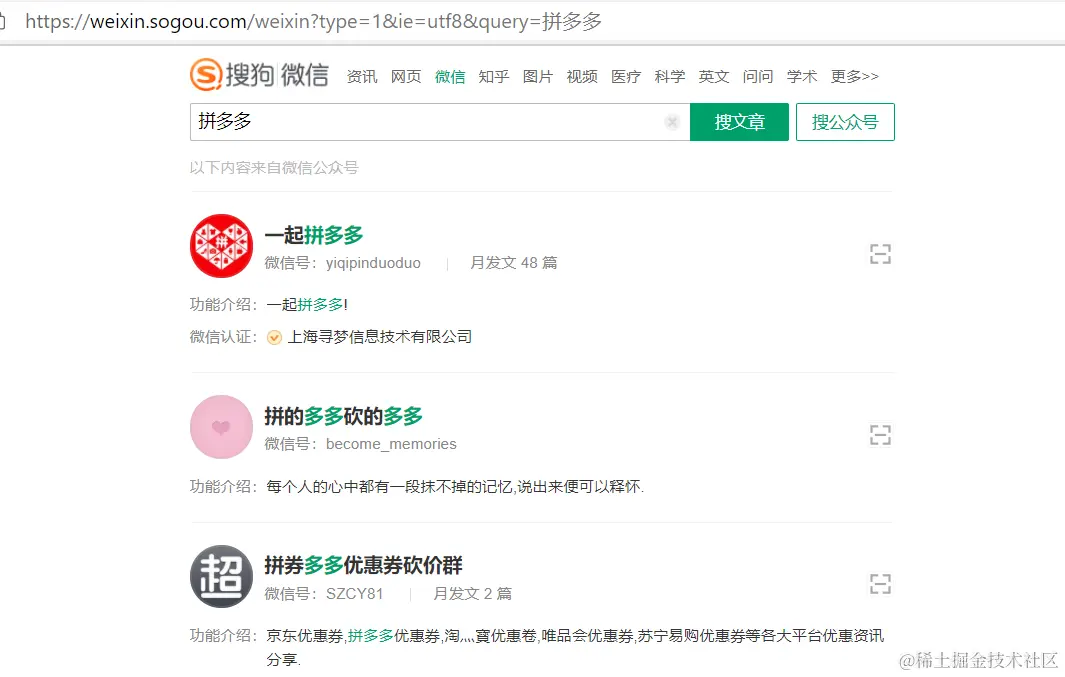Screen dimensions: 1065x677
Task: Open the pink heart avatar of 拼的多多砍的多多
Action: click(221, 427)
